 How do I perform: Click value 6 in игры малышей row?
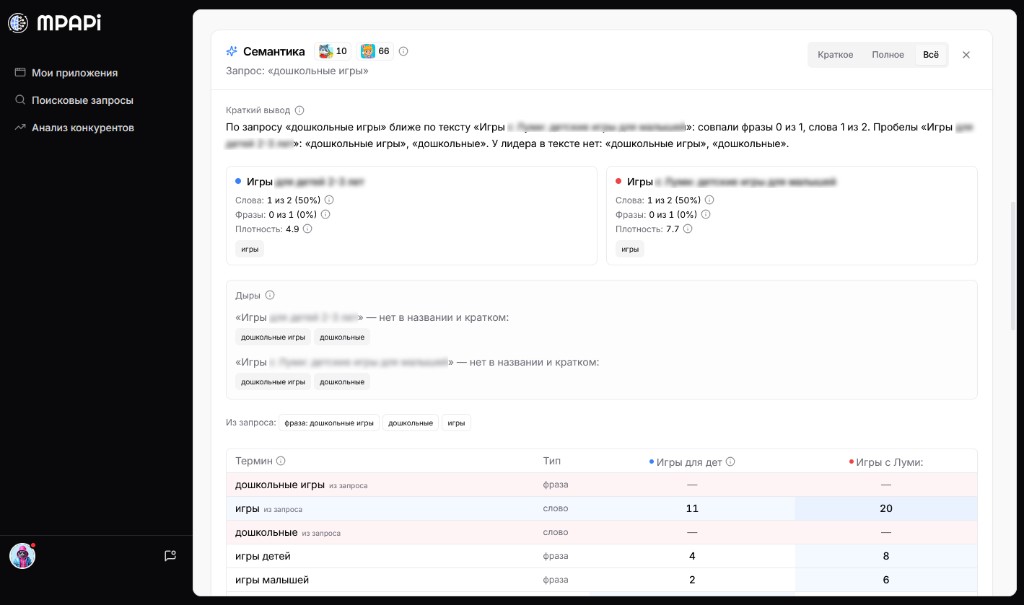(x=886, y=580)
